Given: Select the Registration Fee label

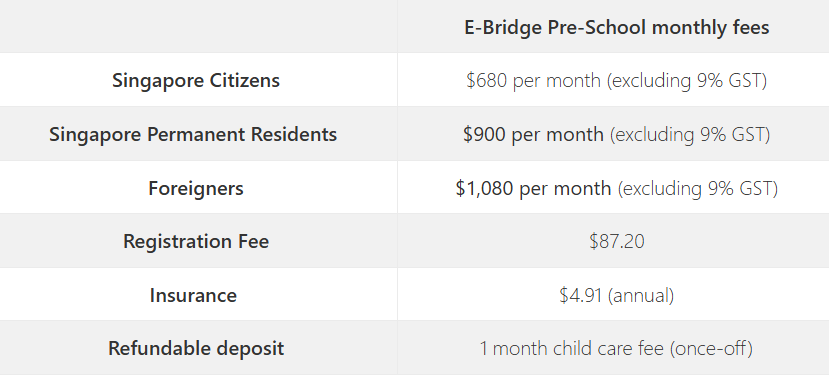Looking at the screenshot, I should [196, 242].
